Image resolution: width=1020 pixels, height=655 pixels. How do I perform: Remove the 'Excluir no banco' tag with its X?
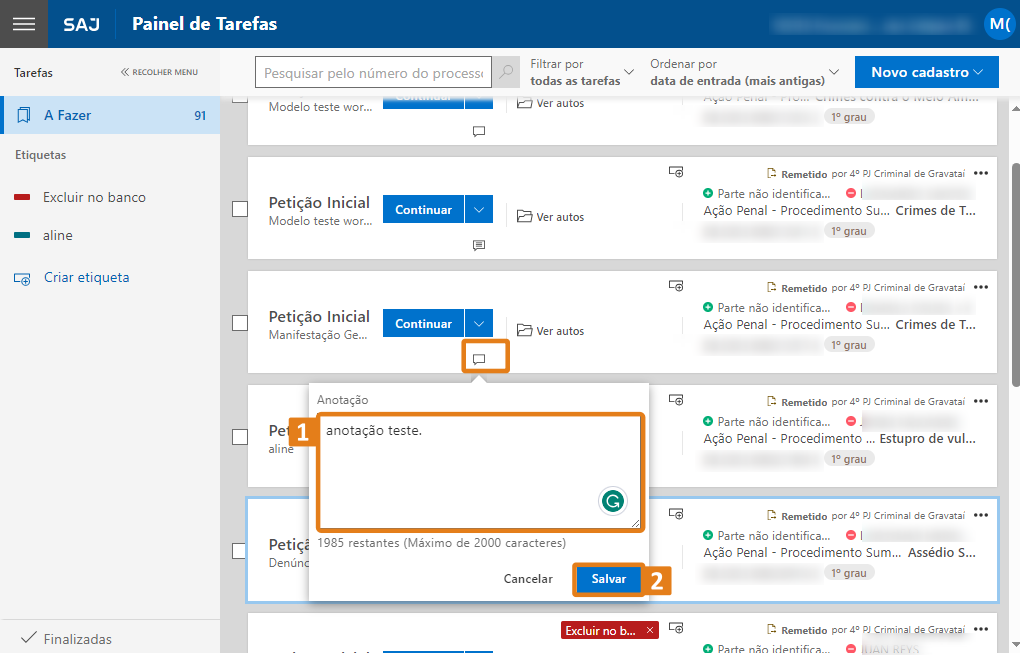pos(650,630)
